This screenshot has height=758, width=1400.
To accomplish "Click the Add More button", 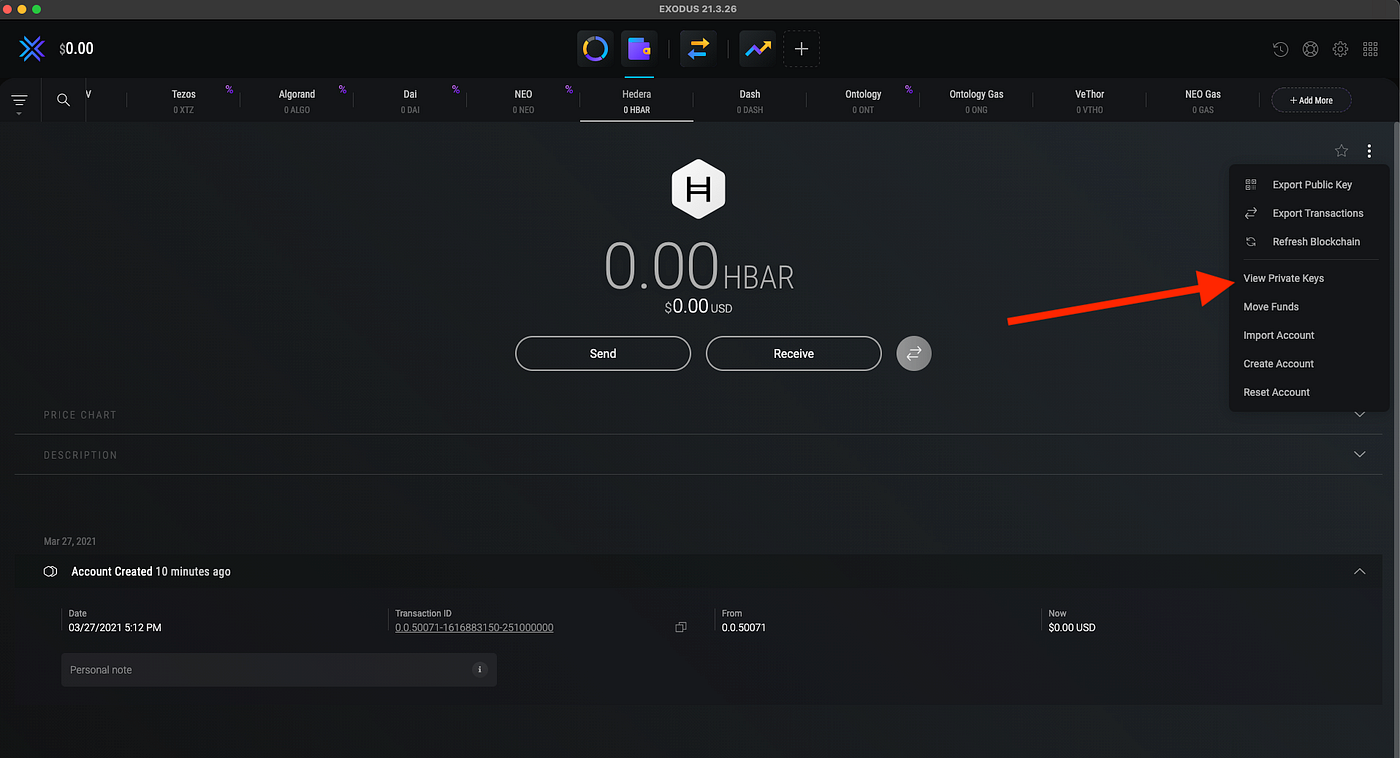I will click(1311, 100).
